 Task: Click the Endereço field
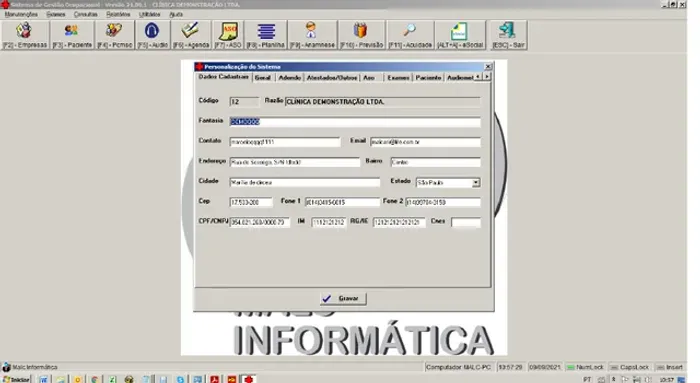click(x=295, y=162)
